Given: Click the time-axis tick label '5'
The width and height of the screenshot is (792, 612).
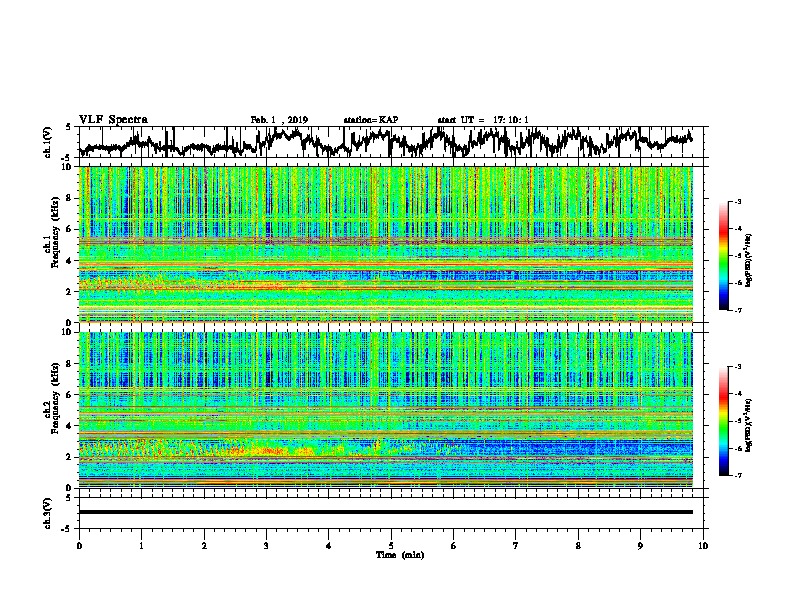Looking at the screenshot, I should [x=391, y=546].
